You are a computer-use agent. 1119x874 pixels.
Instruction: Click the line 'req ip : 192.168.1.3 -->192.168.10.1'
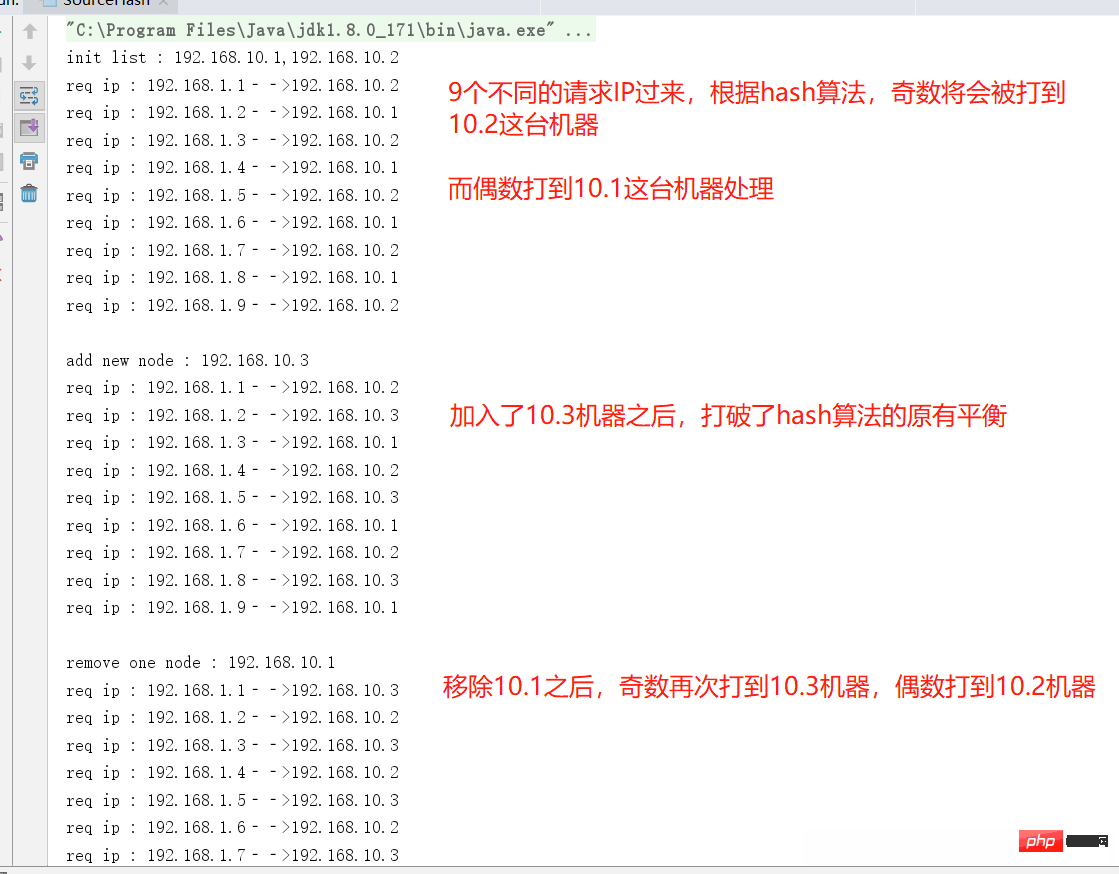point(233,443)
